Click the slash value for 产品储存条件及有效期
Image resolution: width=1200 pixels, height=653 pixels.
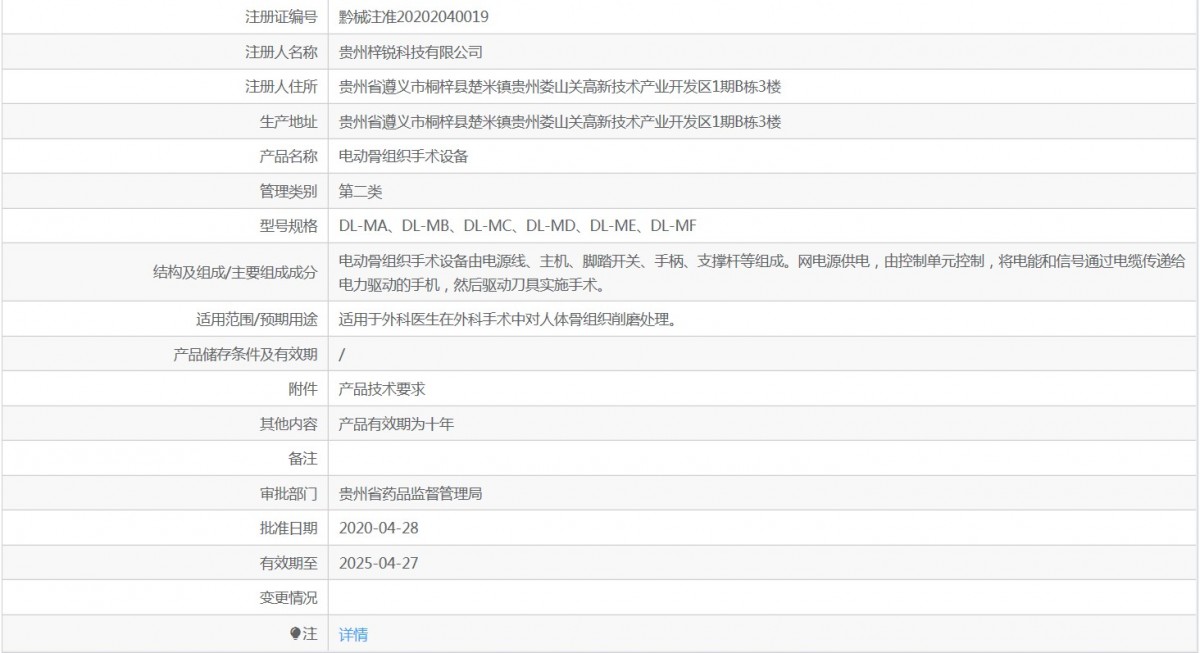pyautogui.click(x=342, y=355)
